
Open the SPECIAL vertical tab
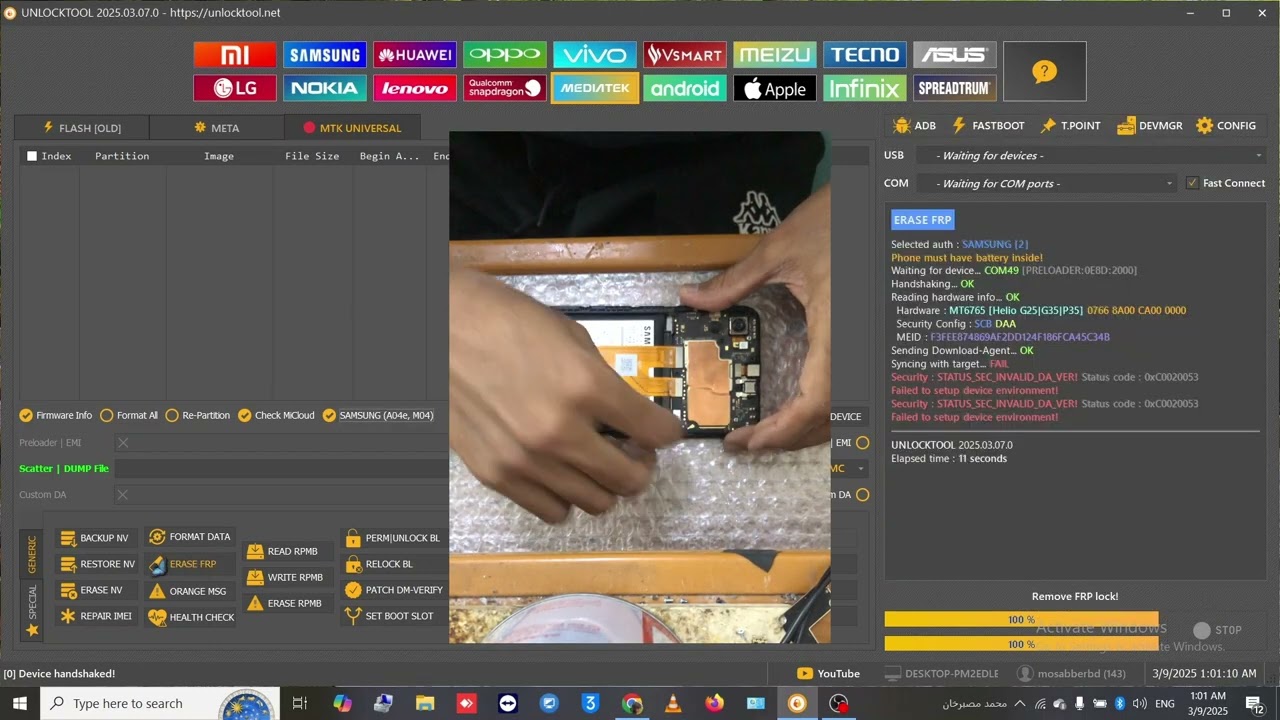(32, 610)
